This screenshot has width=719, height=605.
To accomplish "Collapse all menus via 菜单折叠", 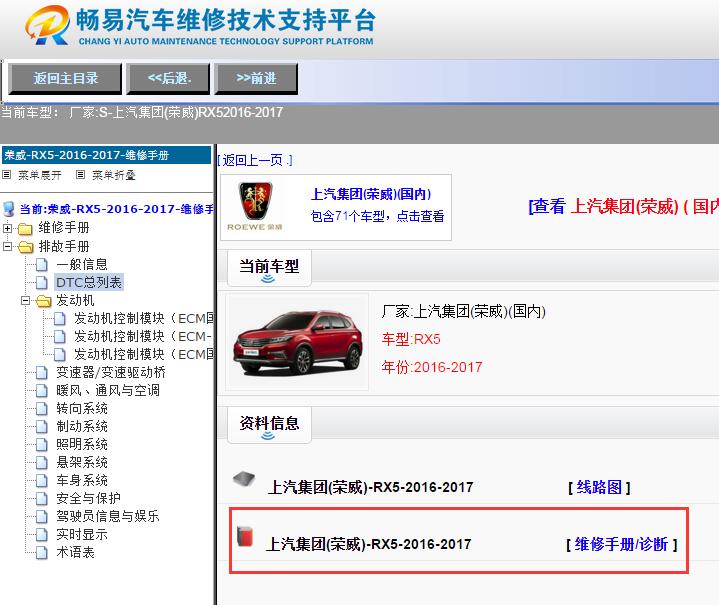I will click(x=114, y=175).
